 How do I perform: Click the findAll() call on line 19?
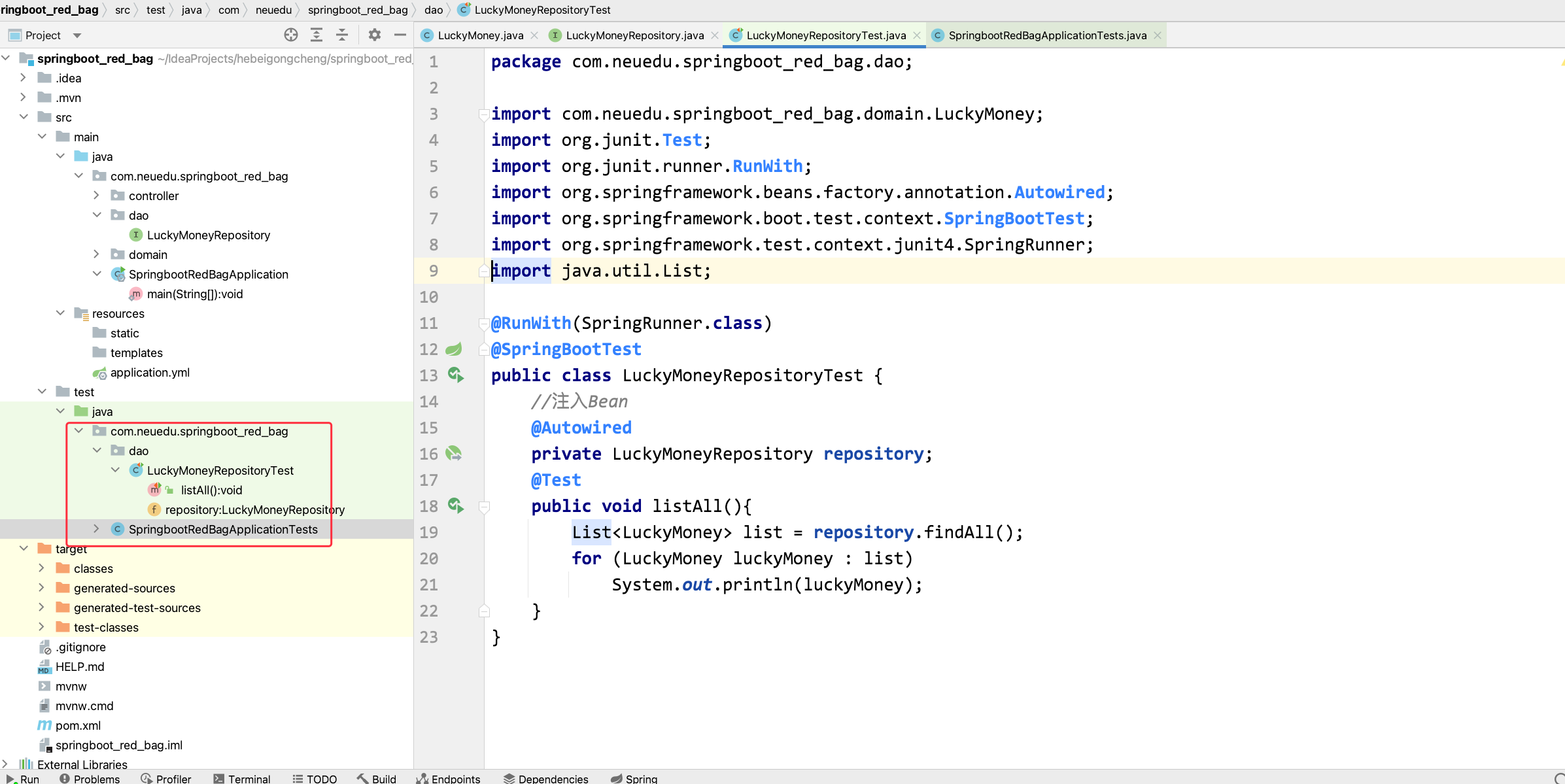(969, 532)
